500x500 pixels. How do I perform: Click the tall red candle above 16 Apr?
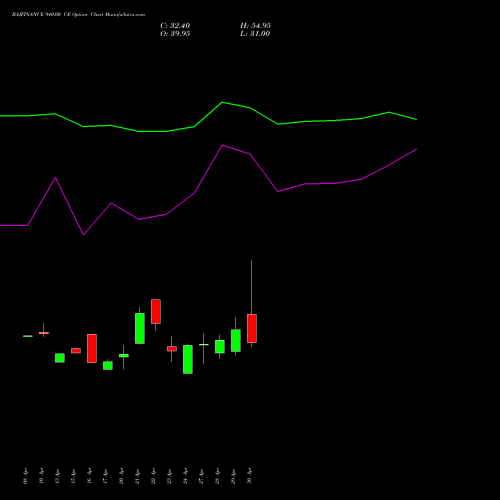[x=92, y=348]
